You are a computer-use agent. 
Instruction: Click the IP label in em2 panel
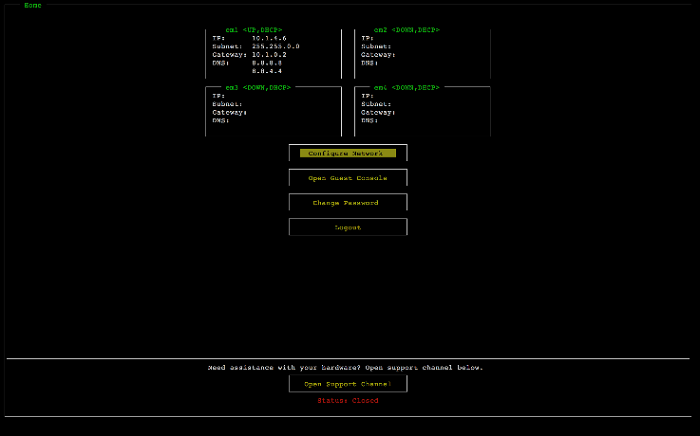pos(367,38)
